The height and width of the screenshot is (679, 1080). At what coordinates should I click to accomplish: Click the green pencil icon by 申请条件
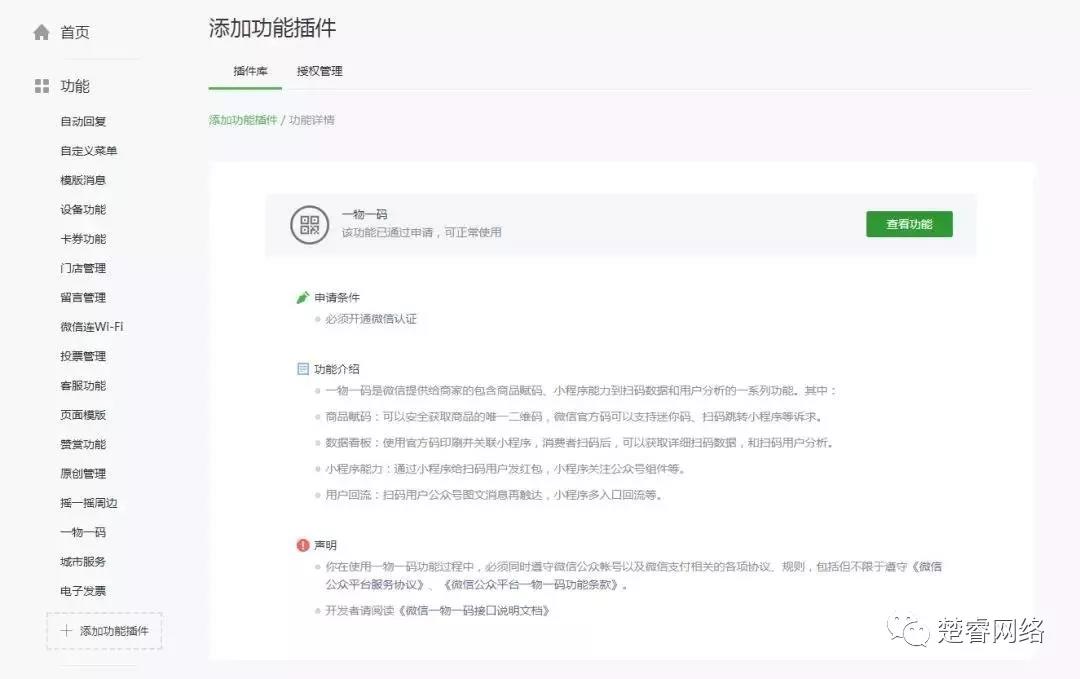302,297
